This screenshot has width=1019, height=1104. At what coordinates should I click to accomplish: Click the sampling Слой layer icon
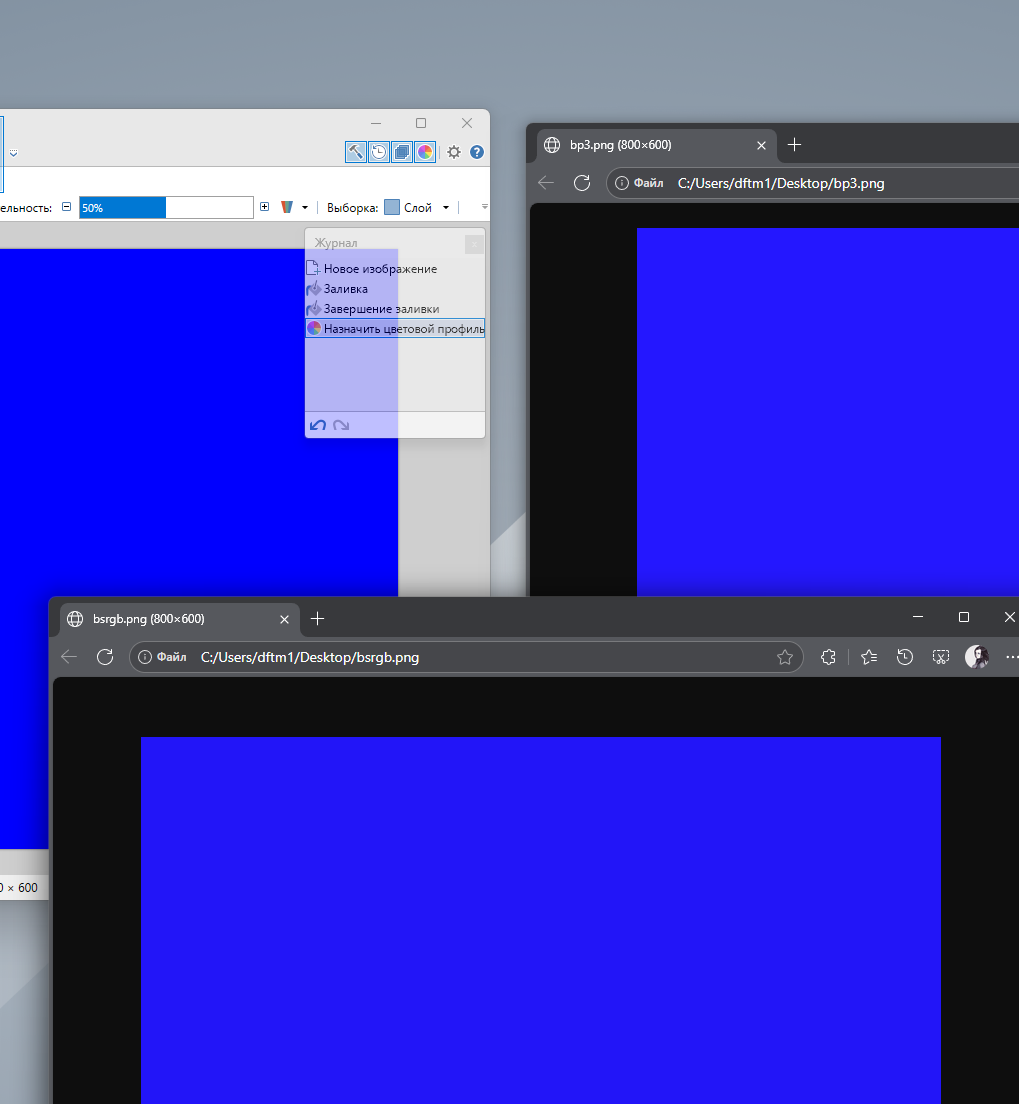pos(392,207)
